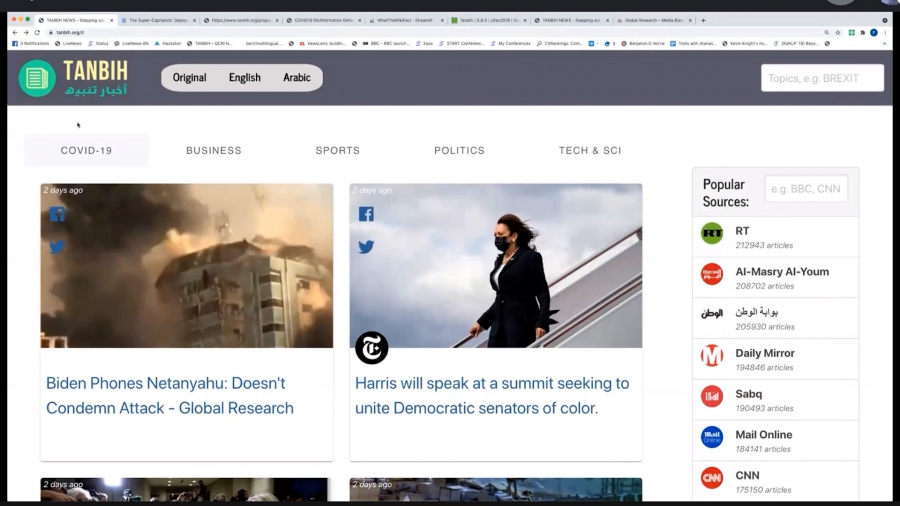900x506 pixels.
Task: Click the Tanbih newspaper logo icon
Action: tap(37, 78)
